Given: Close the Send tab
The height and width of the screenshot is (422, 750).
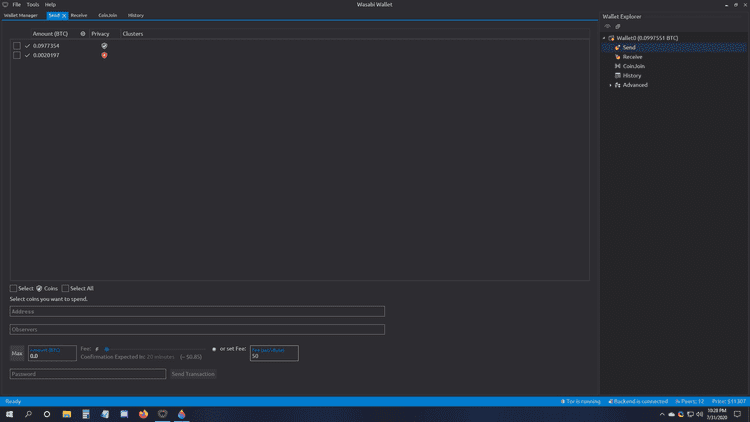Looking at the screenshot, I should point(64,16).
